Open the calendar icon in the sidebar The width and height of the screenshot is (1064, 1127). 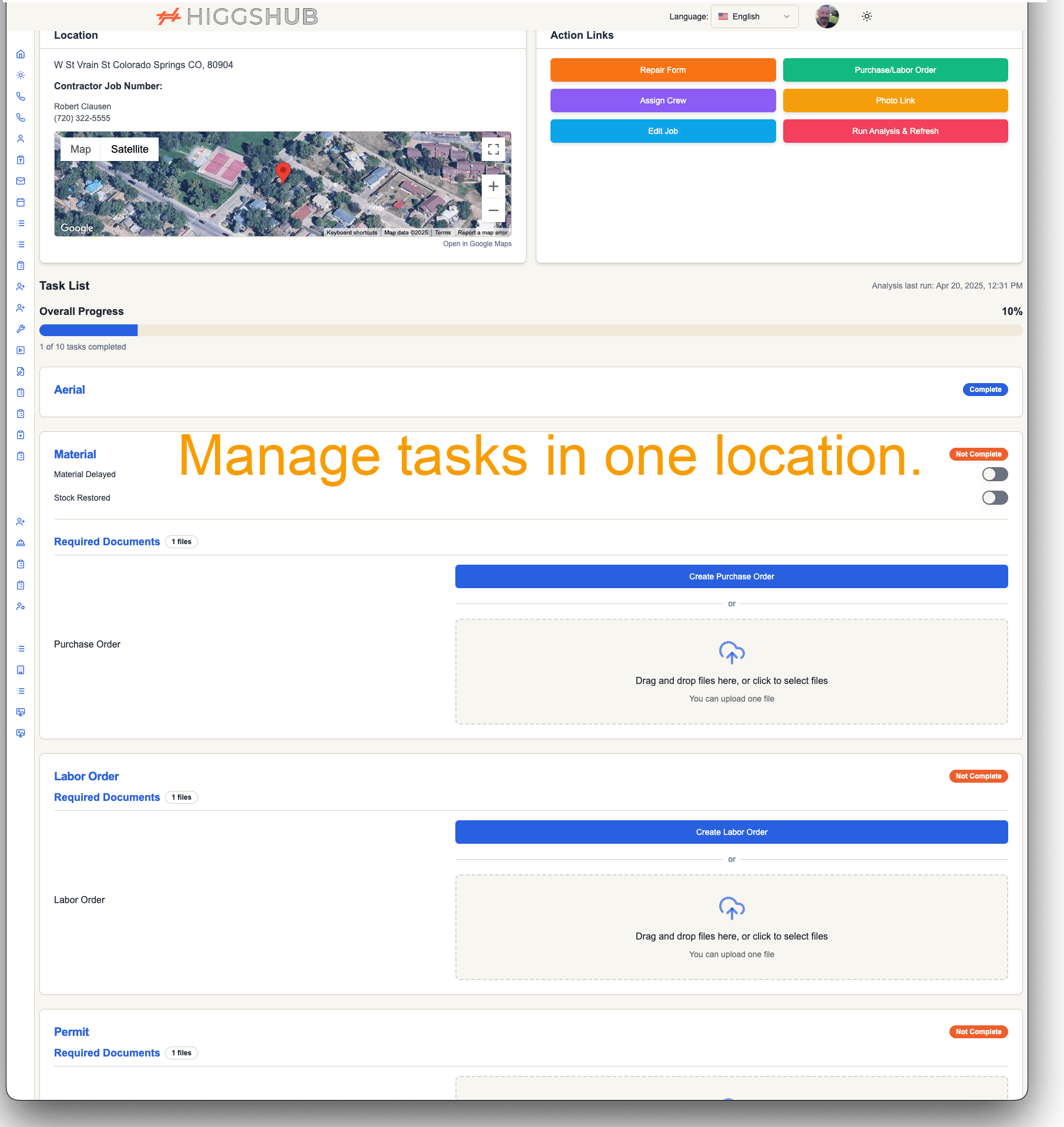click(x=21, y=202)
